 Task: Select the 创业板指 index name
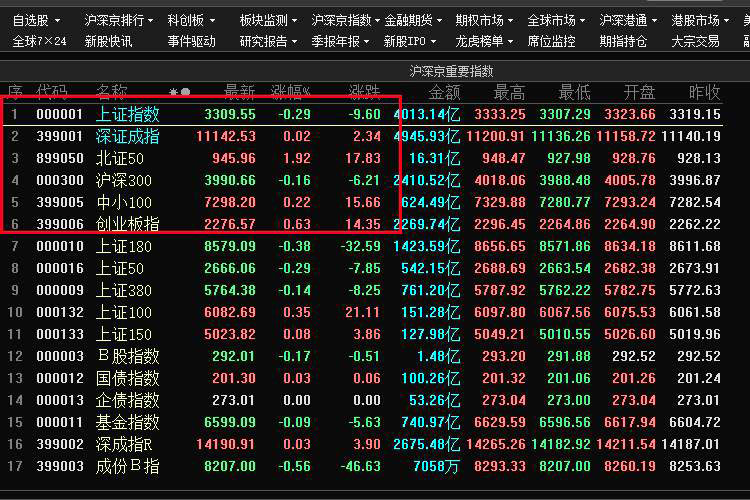point(127,224)
